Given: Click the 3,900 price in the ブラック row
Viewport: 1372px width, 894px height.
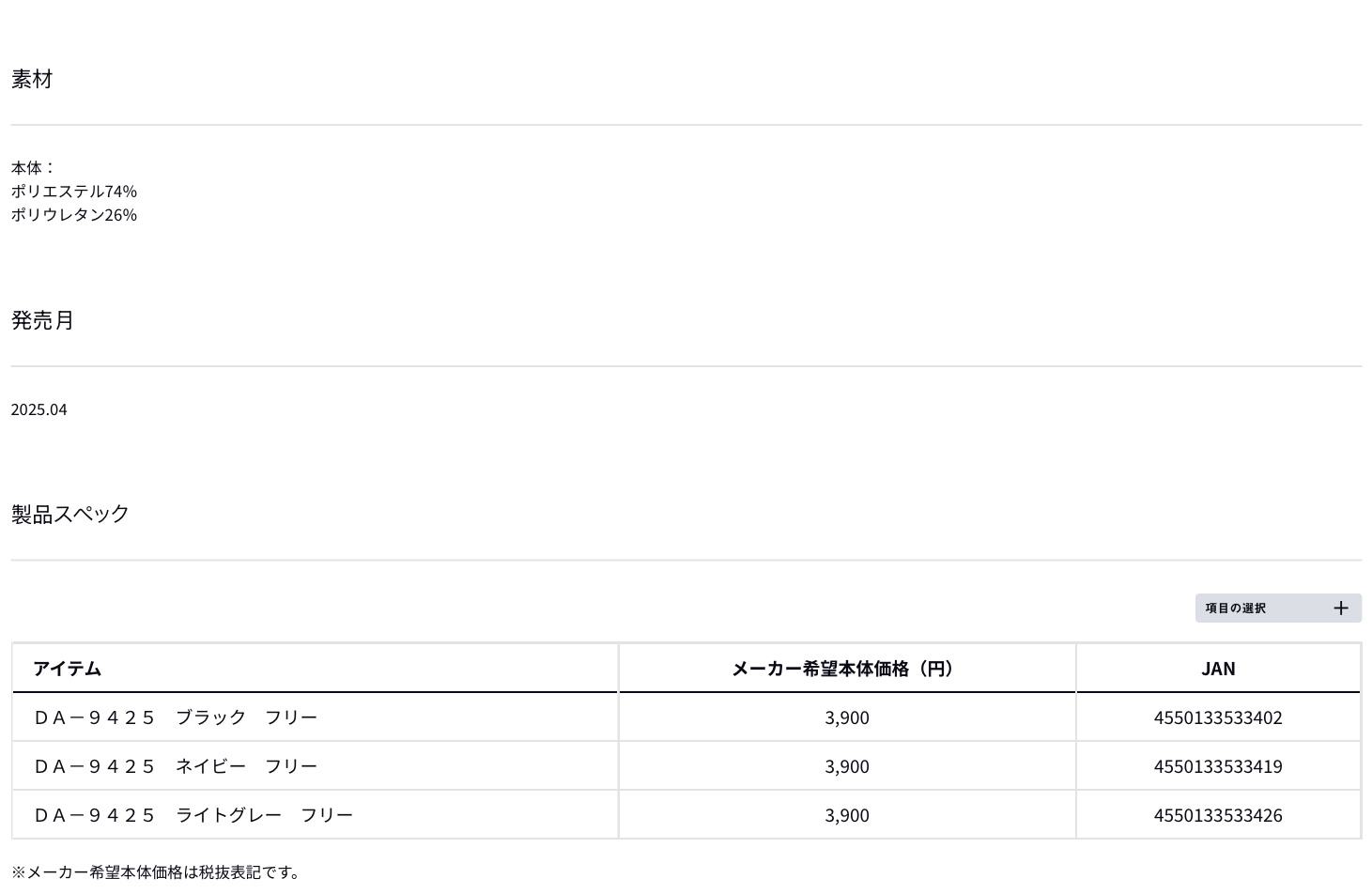Looking at the screenshot, I should click(846, 717).
